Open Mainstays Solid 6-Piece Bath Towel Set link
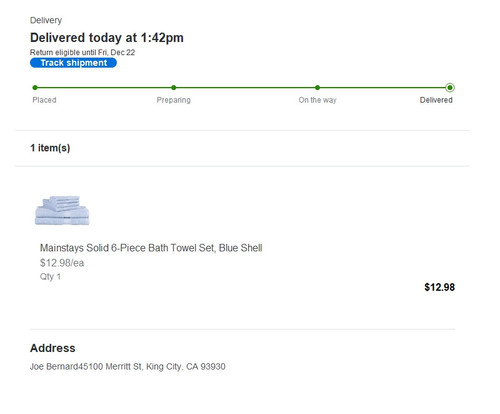This screenshot has height=414, width=500. 151,248
